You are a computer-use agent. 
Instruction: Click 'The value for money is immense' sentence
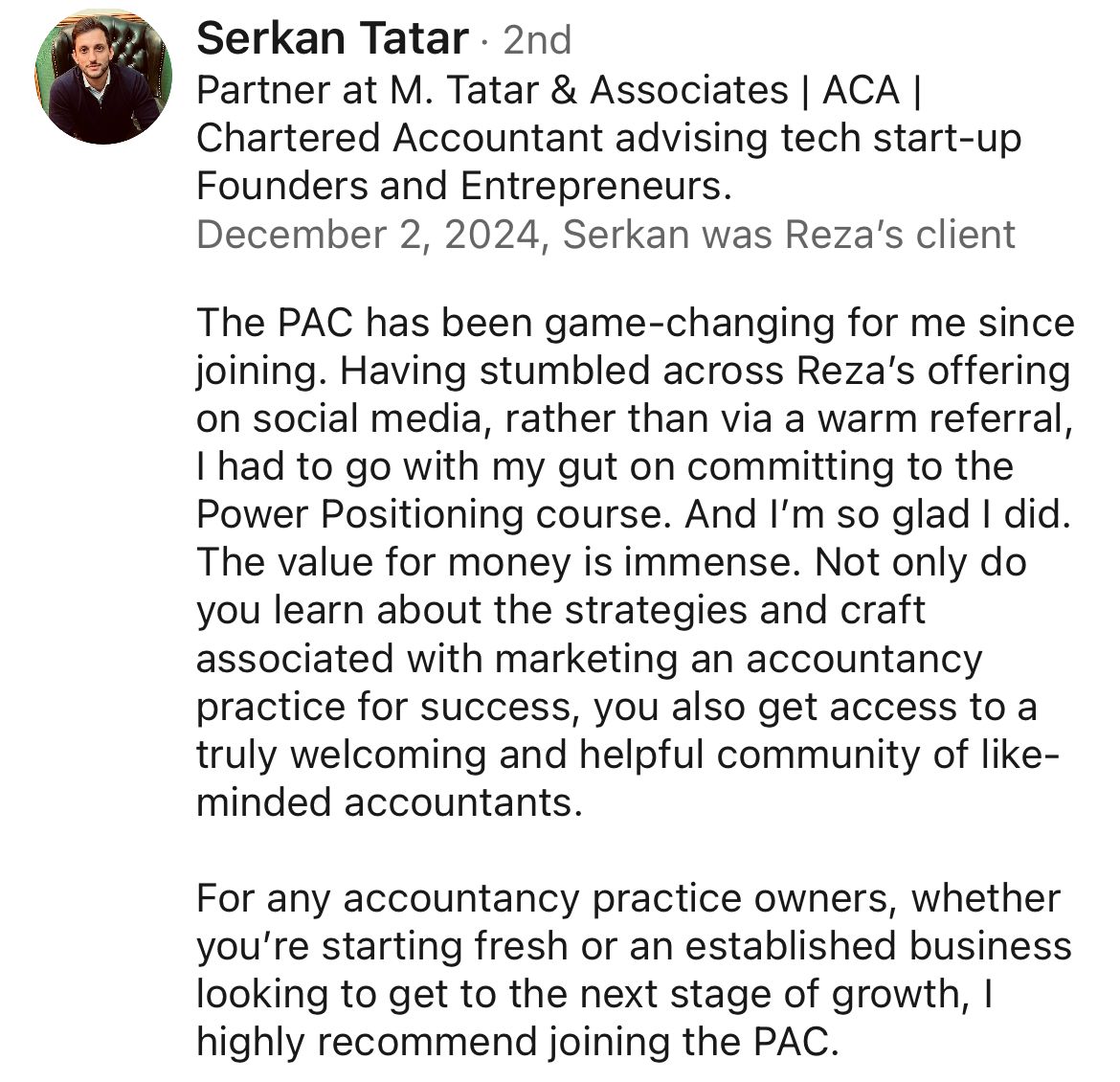click(x=496, y=563)
